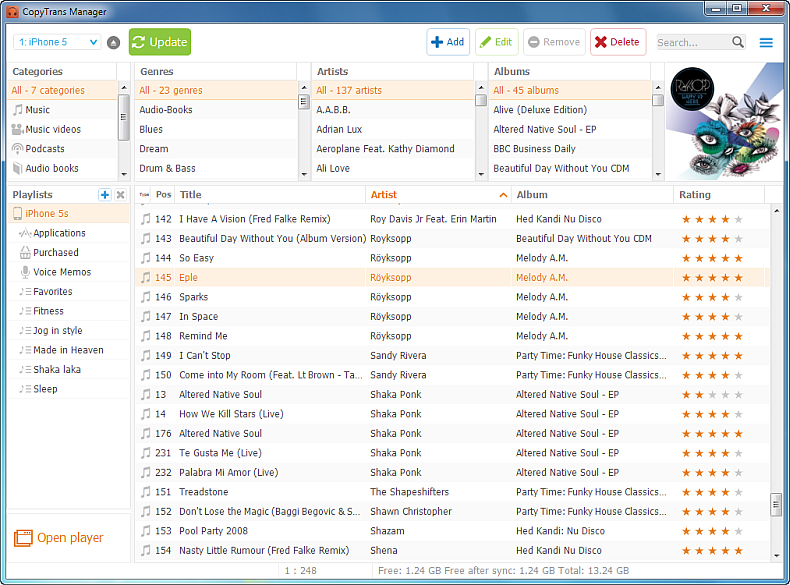Click the track list vertical scrollbar
The image size is (790, 585).
click(776, 505)
